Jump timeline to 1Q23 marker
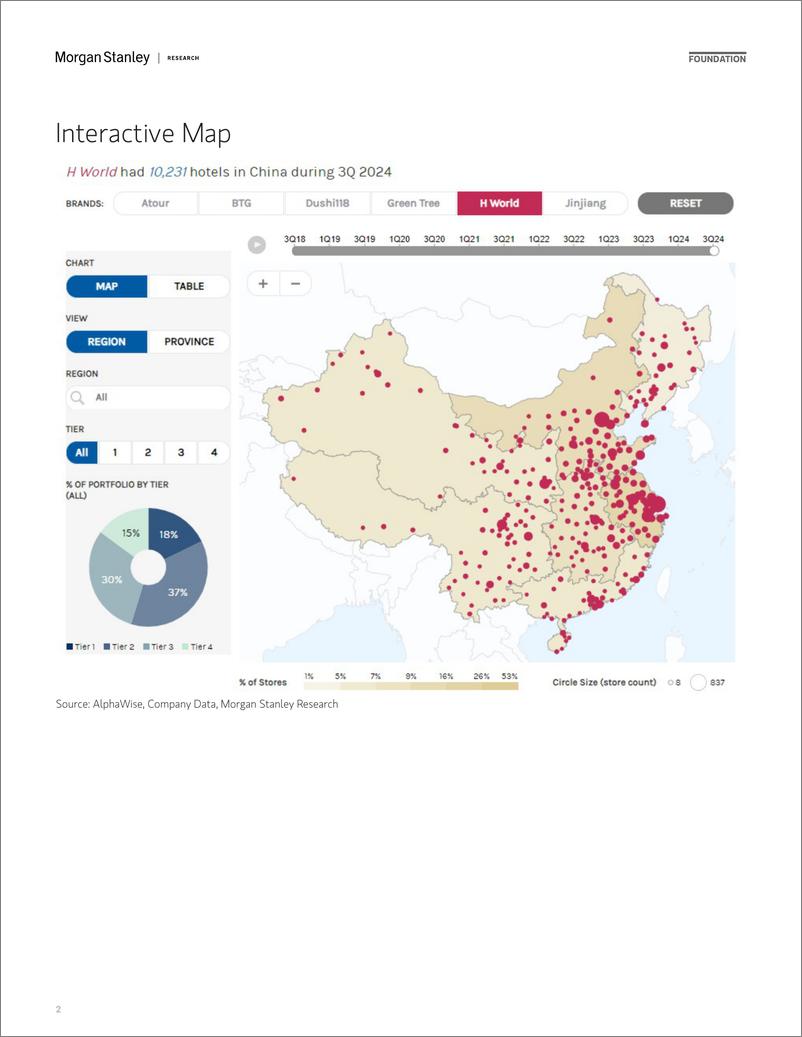 [x=608, y=239]
